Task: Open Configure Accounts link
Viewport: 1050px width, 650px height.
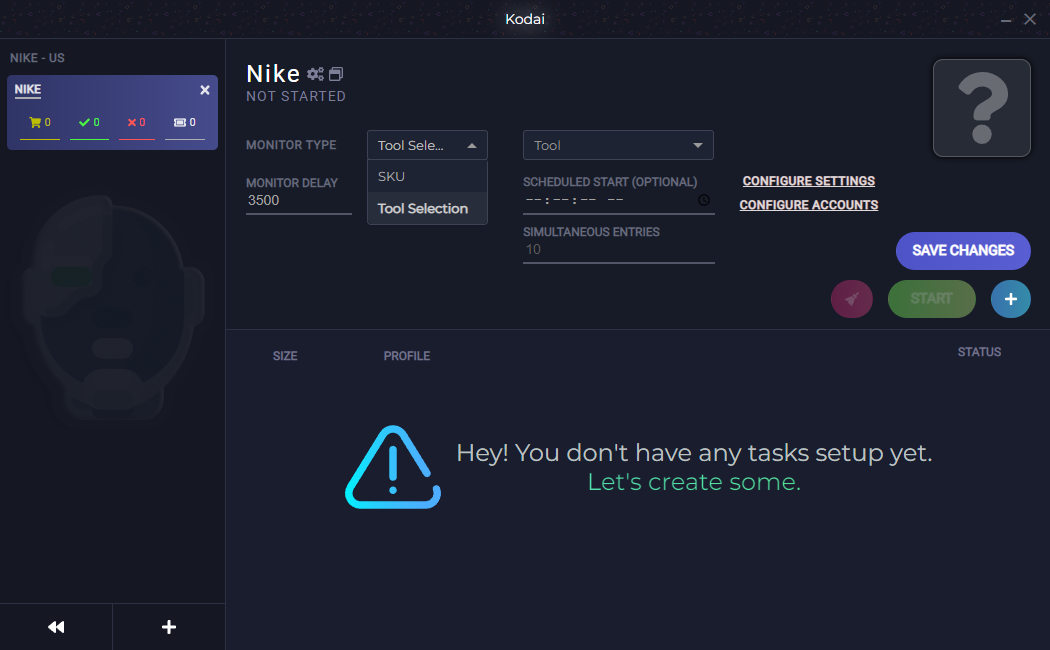Action: pos(808,205)
